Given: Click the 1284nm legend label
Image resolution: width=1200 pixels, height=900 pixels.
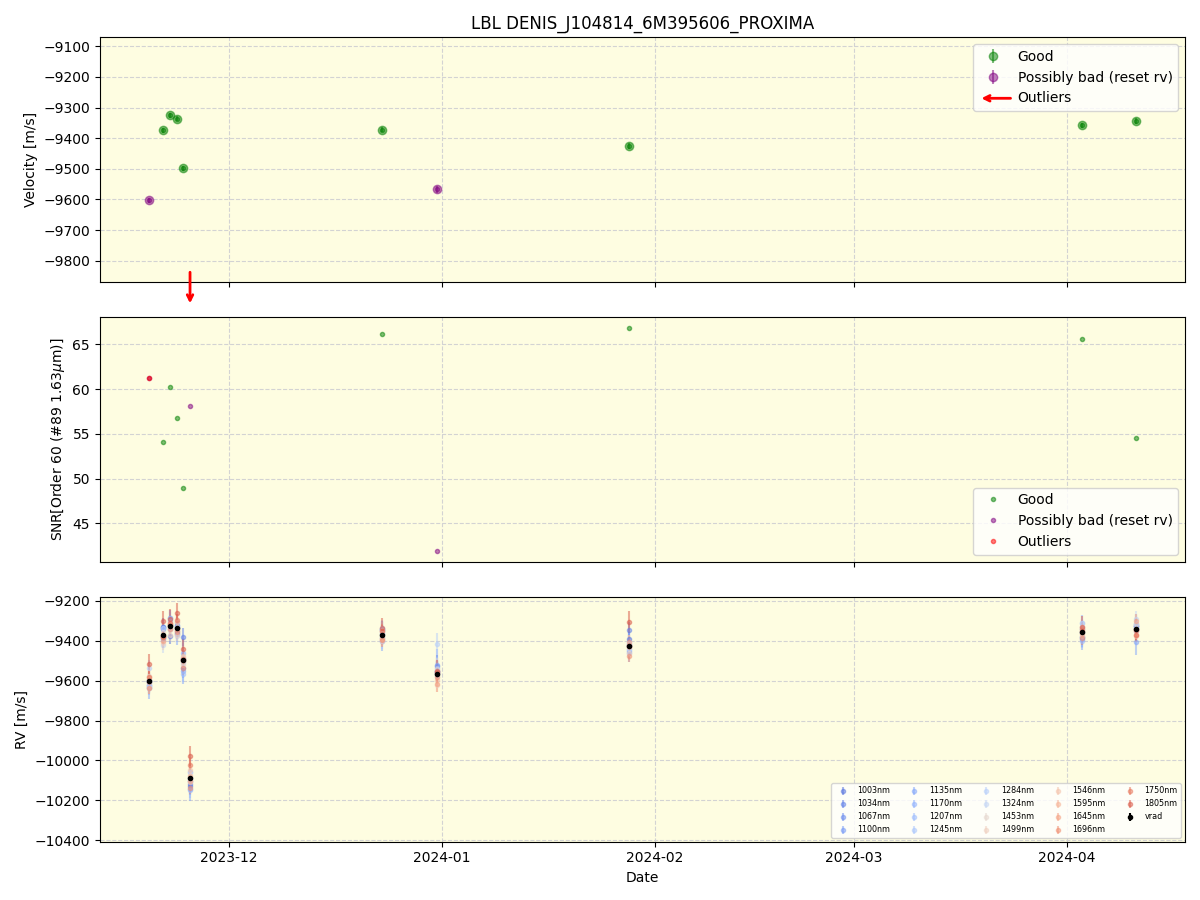Looking at the screenshot, I should coord(1018,790).
